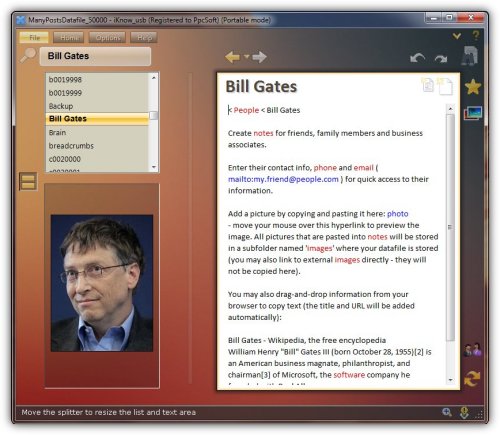Click the note text area scrollbar down arrow

pos(450,380)
